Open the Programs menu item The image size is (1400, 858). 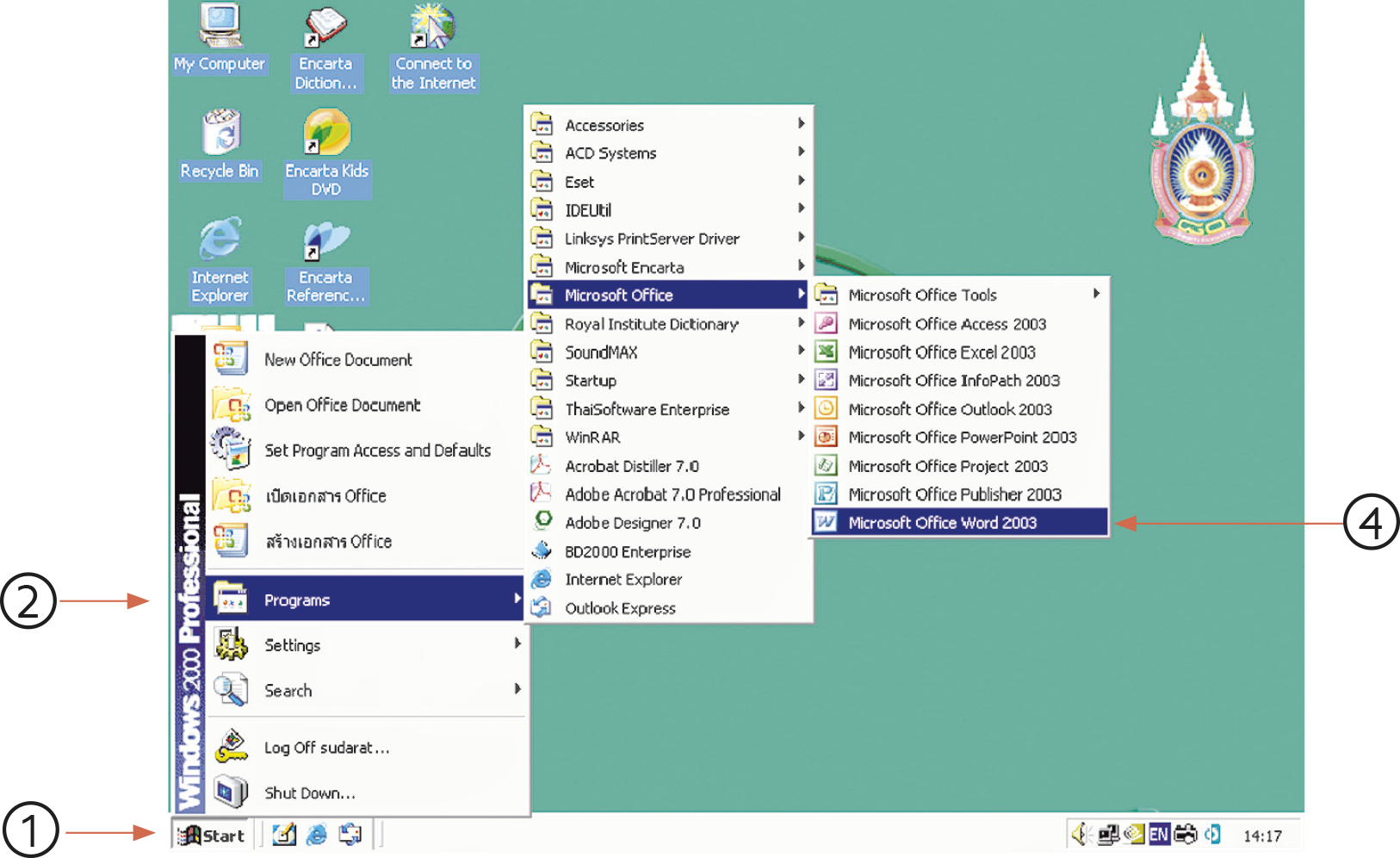click(x=366, y=600)
